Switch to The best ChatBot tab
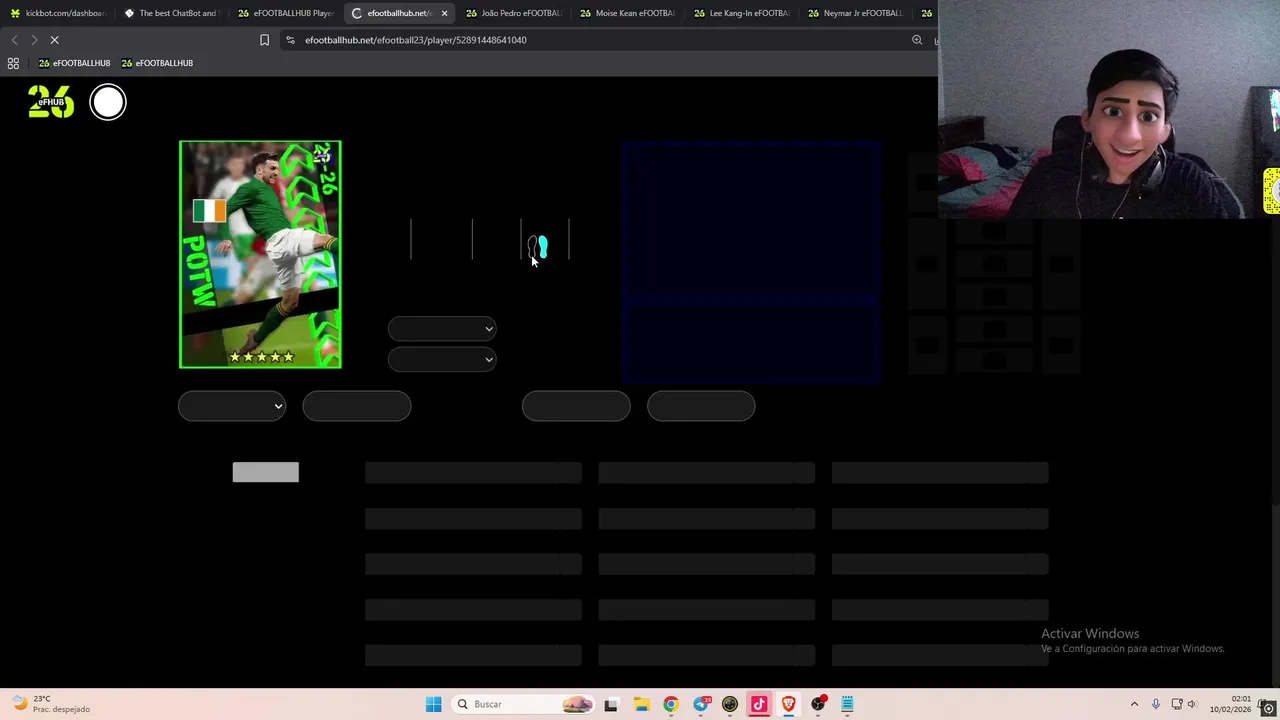This screenshot has width=1280, height=720. (172, 13)
